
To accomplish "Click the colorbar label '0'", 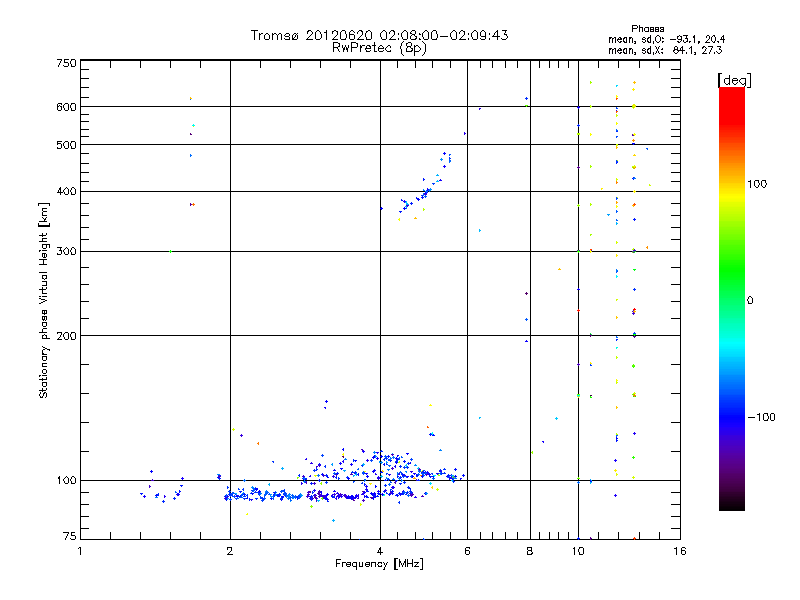I will pyautogui.click(x=750, y=301).
